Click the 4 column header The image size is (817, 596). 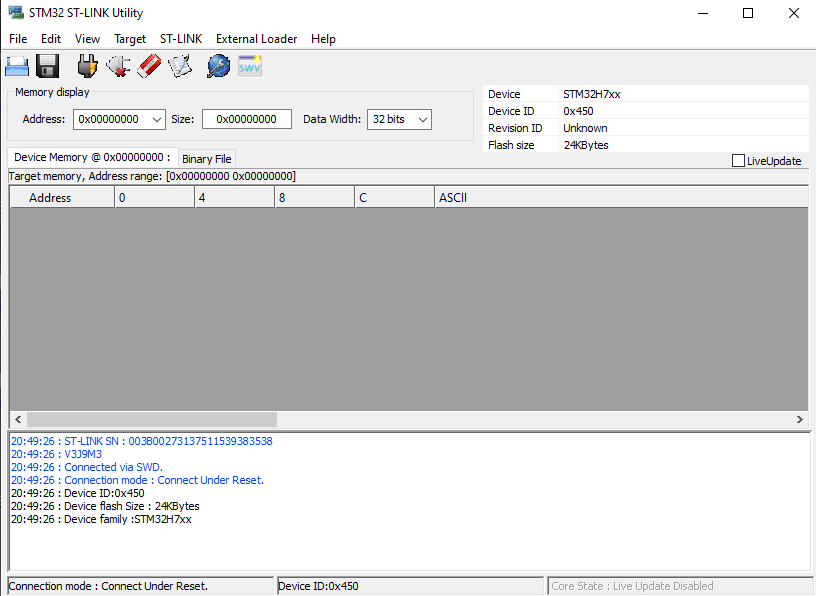(234, 198)
